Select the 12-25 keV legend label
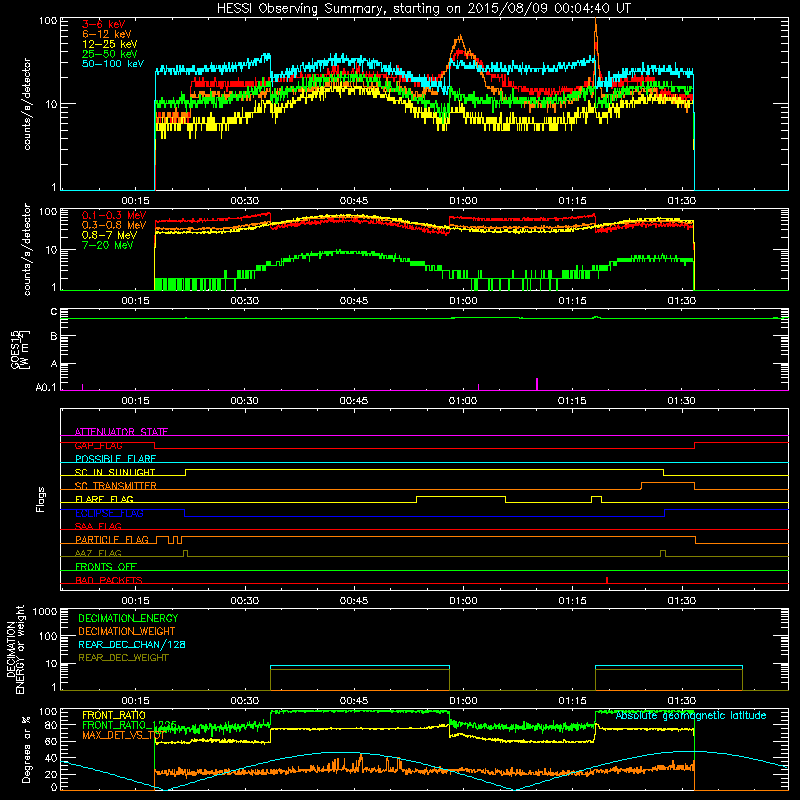The height and width of the screenshot is (800, 800). click(109, 44)
